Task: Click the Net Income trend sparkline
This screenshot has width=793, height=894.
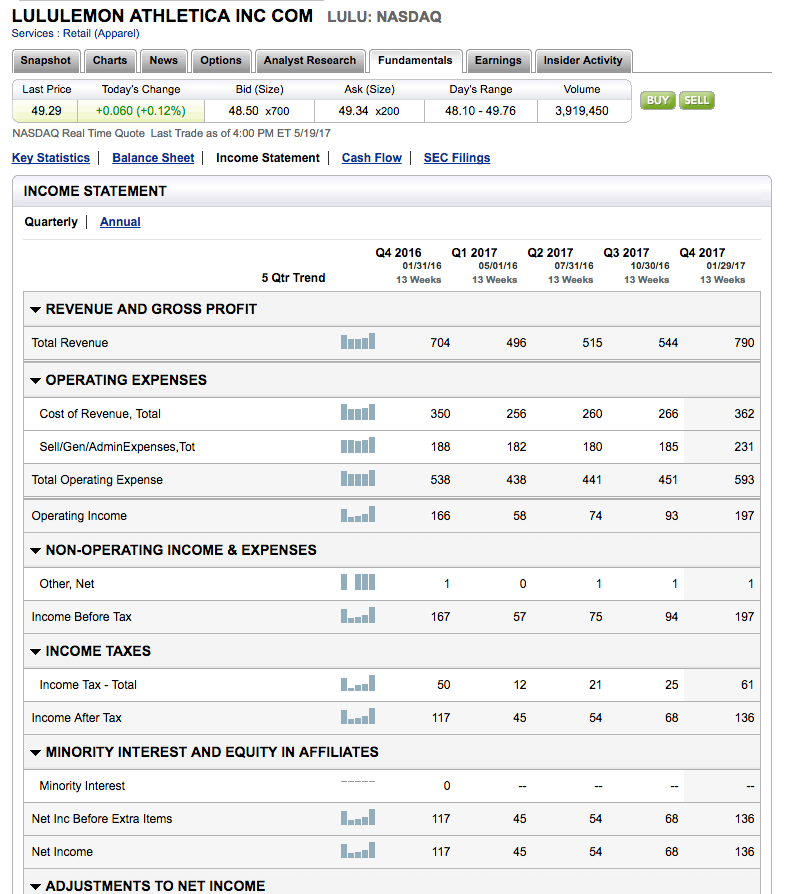Action: [x=358, y=851]
